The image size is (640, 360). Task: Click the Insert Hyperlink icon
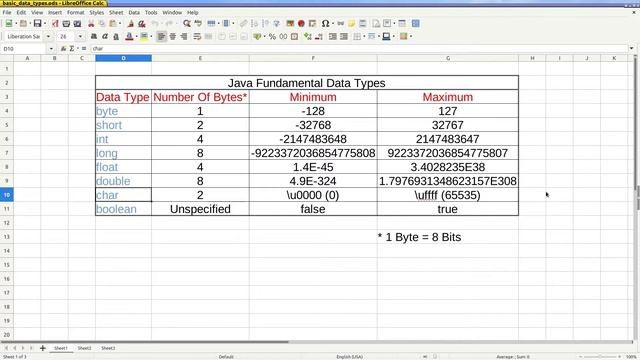[x=340, y=24]
